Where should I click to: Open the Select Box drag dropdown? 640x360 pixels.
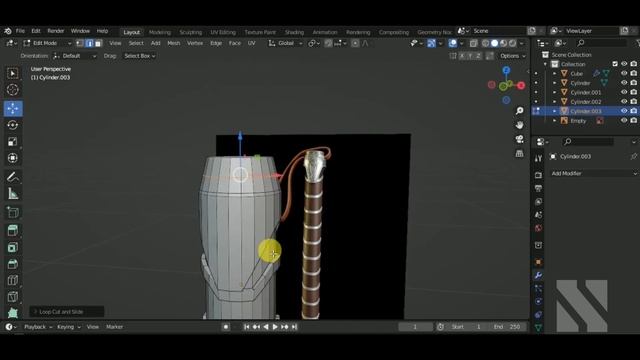pos(140,56)
